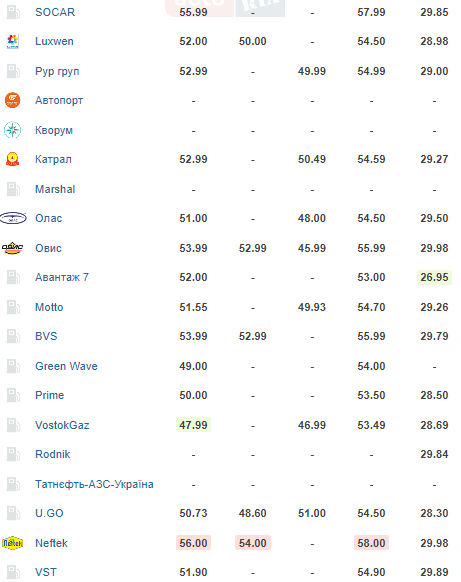
Task: Open the SOCAR station link
Action: [x=55, y=12]
